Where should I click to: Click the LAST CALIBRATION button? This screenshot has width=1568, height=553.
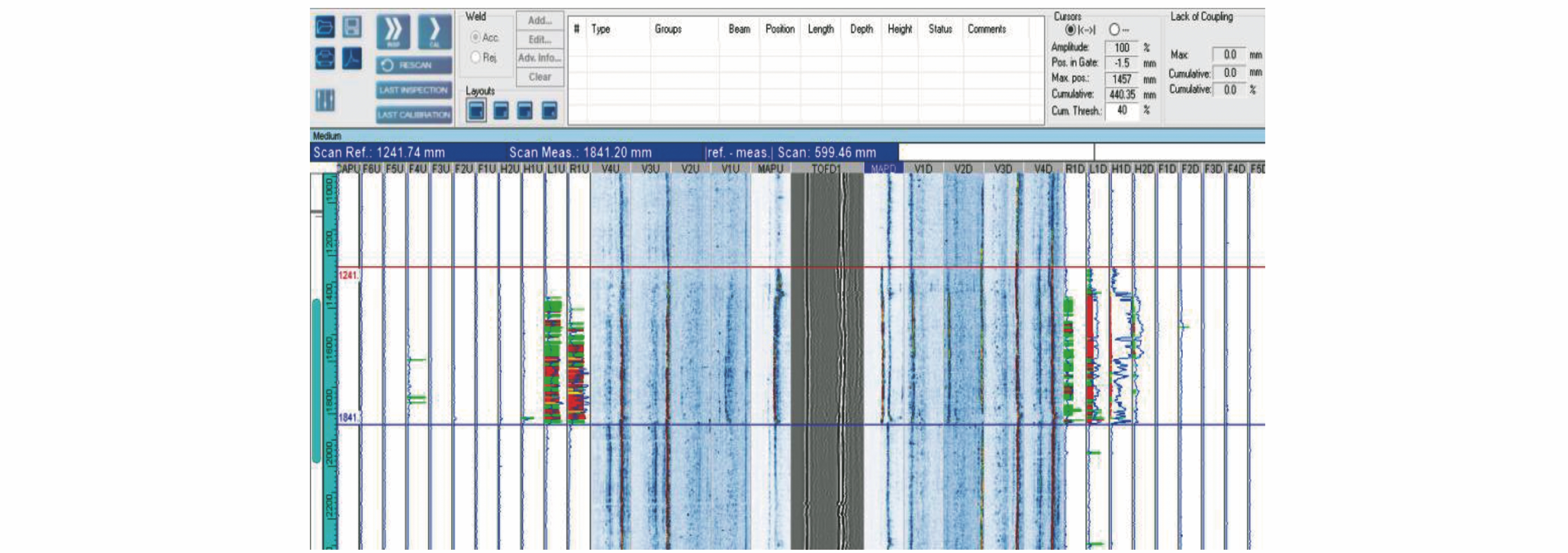414,114
